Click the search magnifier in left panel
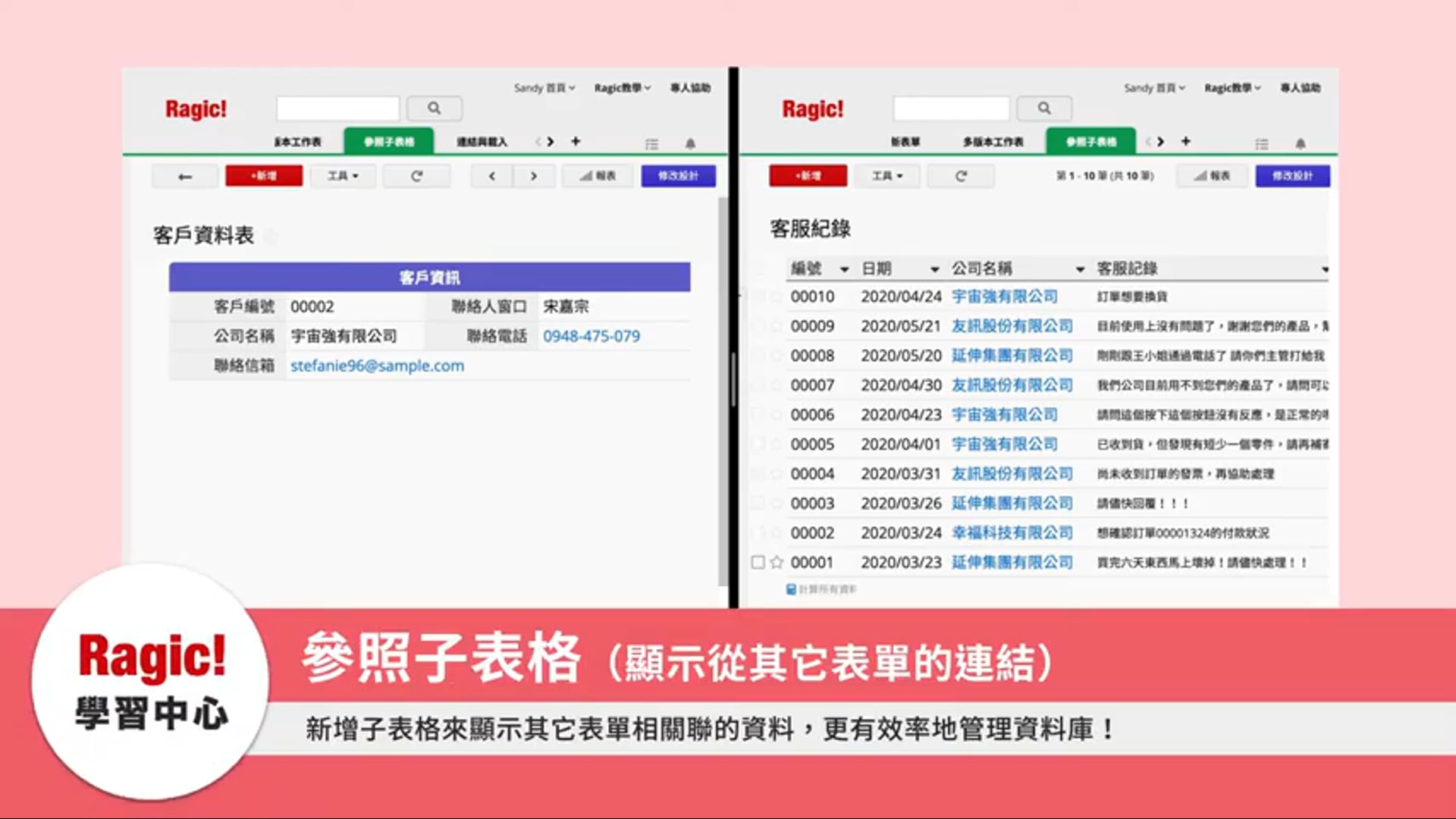Image resolution: width=1456 pixels, height=819 pixels. point(434,108)
